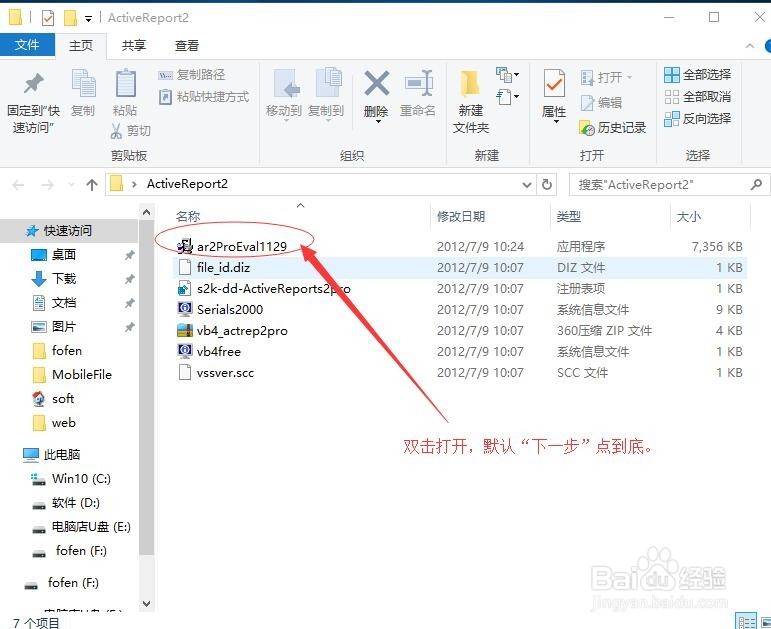Click the Edit (编辑) ribbon icon
The image size is (771, 629).
click(588, 103)
